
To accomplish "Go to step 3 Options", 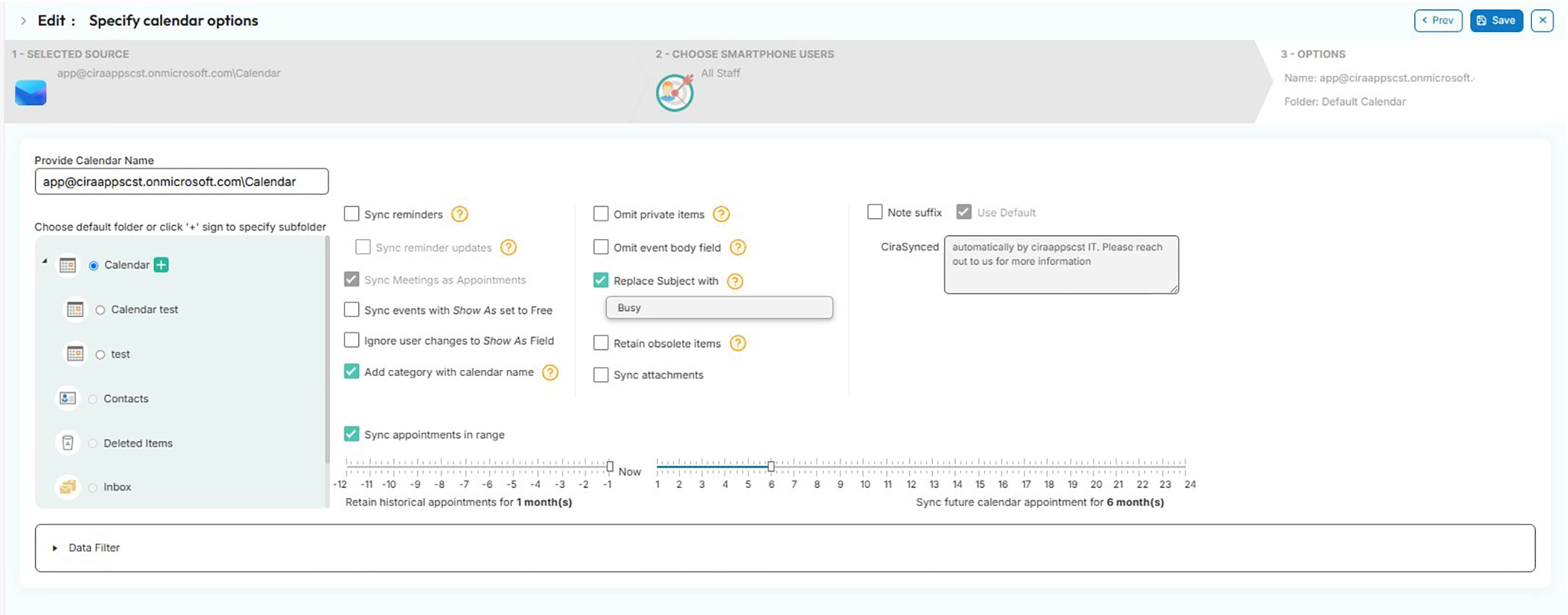I will 1313,54.
